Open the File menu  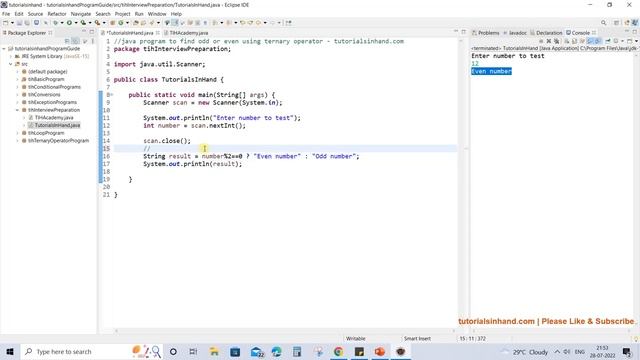6,14
